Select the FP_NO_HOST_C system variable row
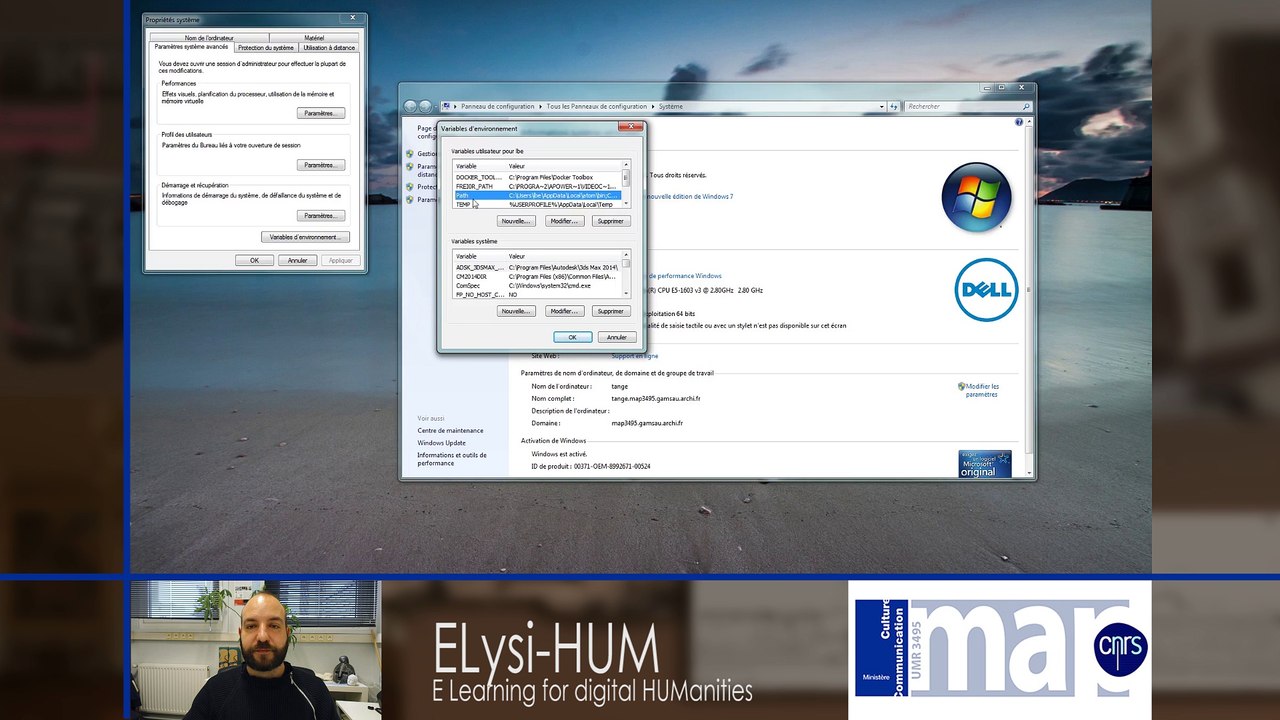Screen dimensions: 1280x720 tap(537, 295)
